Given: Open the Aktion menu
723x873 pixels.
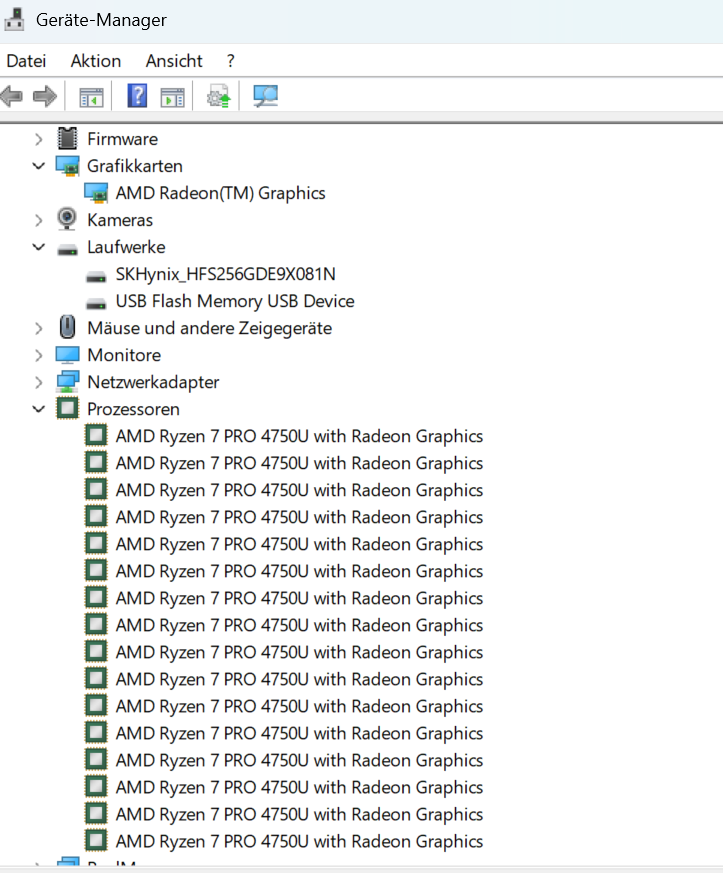Looking at the screenshot, I should 96,61.
